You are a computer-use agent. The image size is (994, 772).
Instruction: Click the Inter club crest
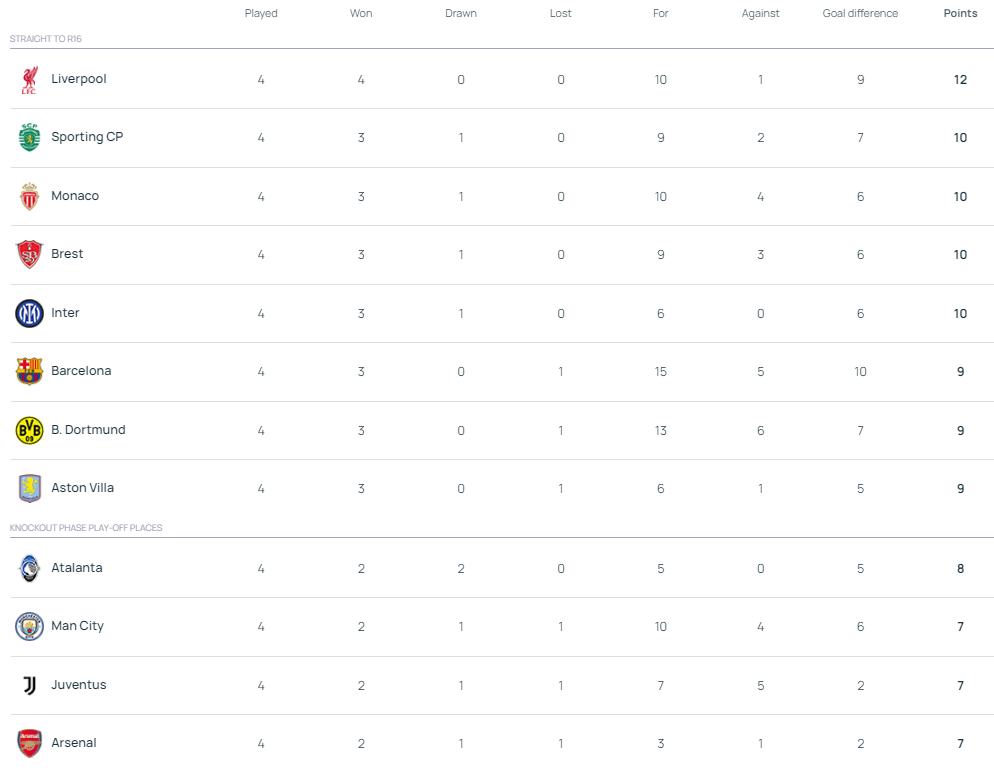[x=29, y=314]
